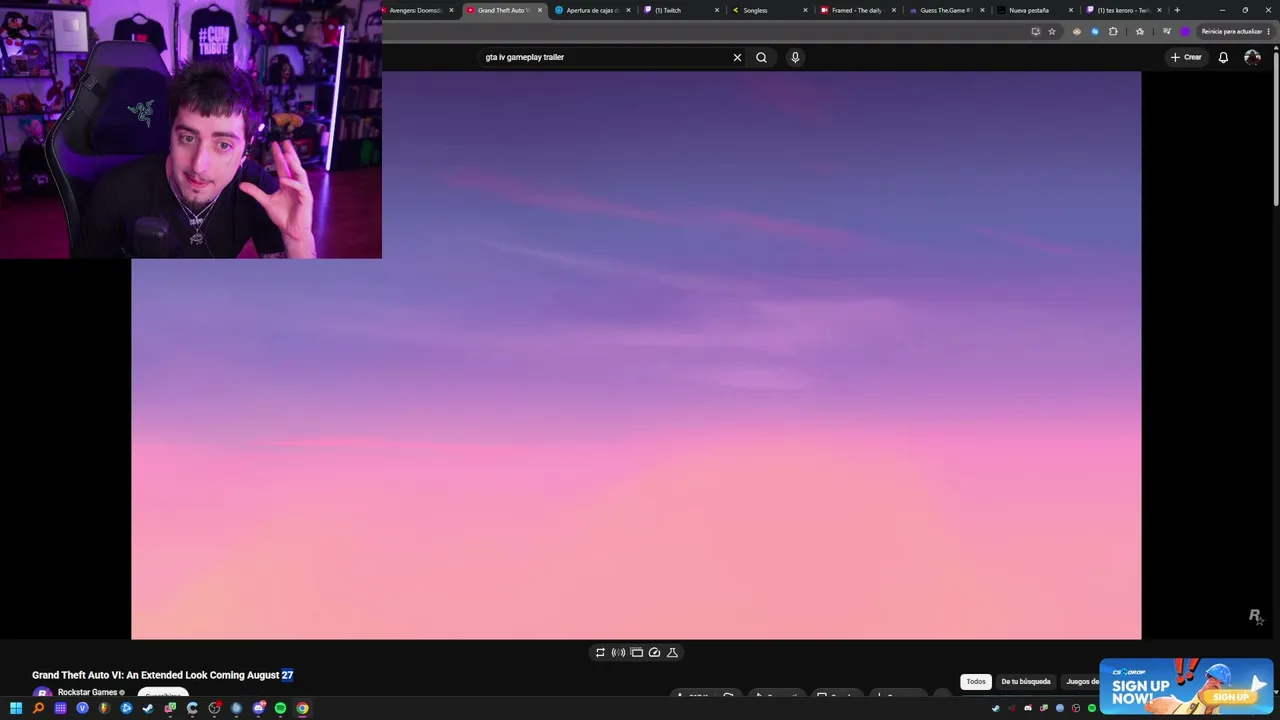Open the Windows Start menu
The width and height of the screenshot is (1280, 720).
16,708
